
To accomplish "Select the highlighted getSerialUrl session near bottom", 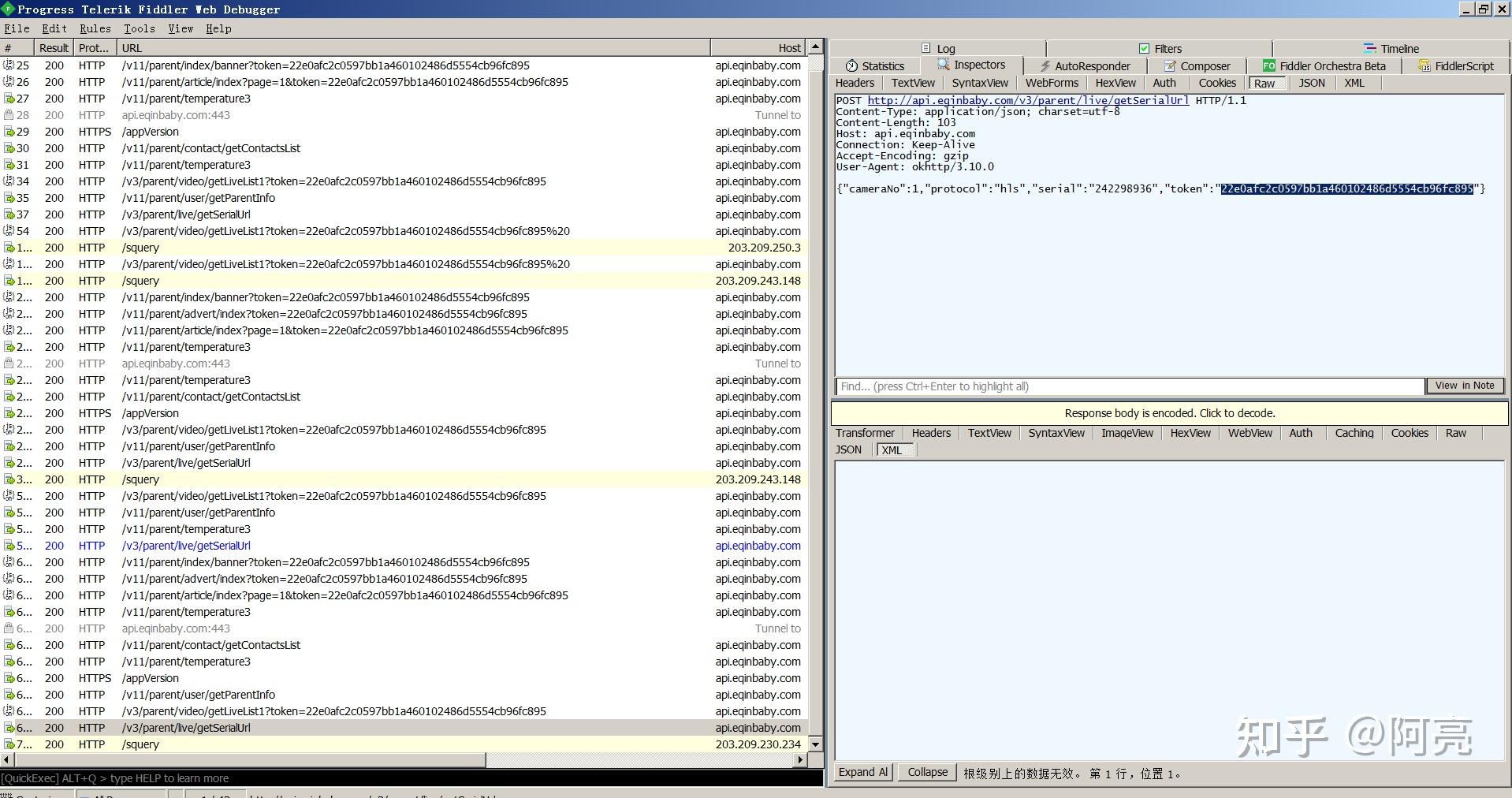I will [x=402, y=728].
